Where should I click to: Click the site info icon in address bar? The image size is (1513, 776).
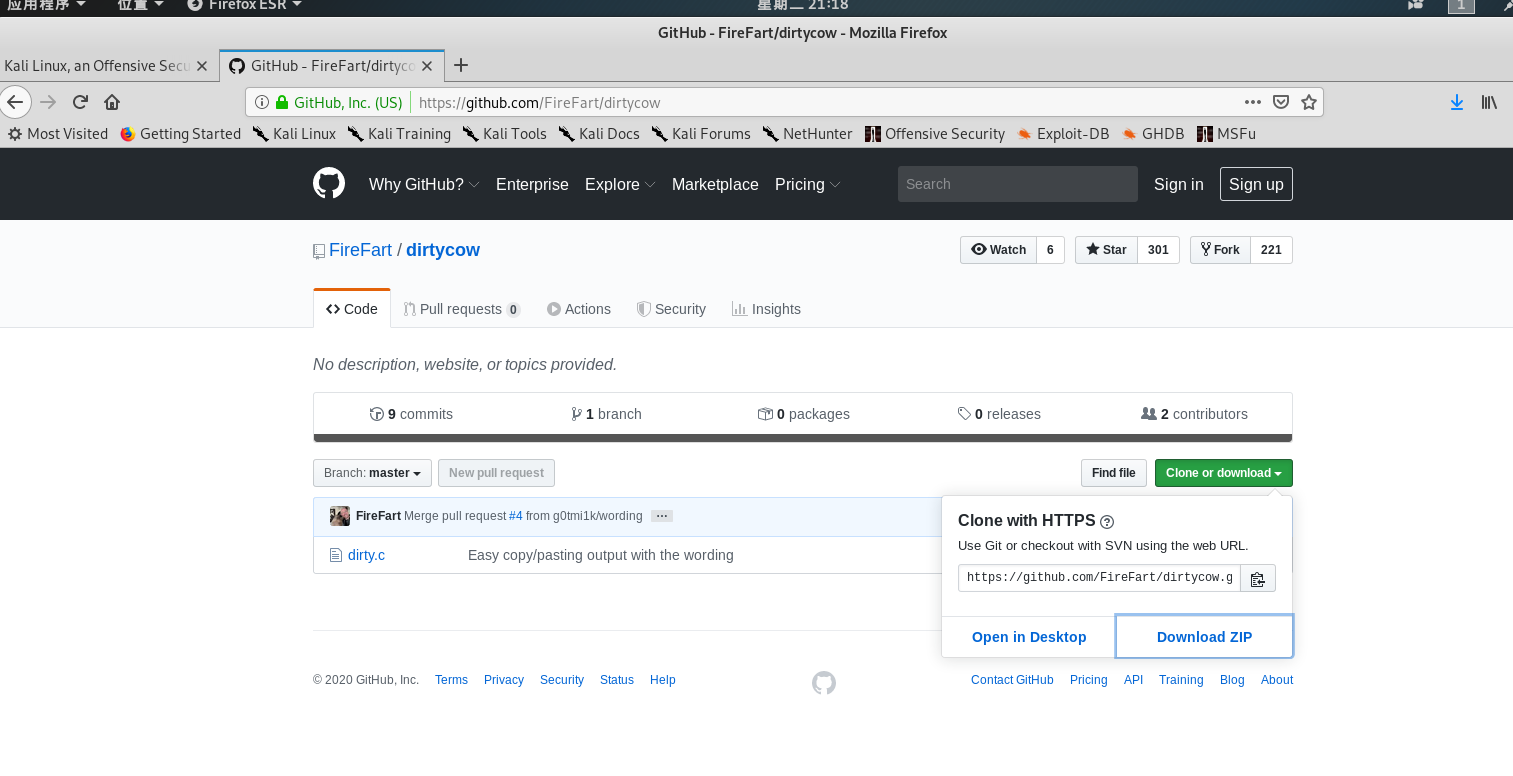pos(262,102)
